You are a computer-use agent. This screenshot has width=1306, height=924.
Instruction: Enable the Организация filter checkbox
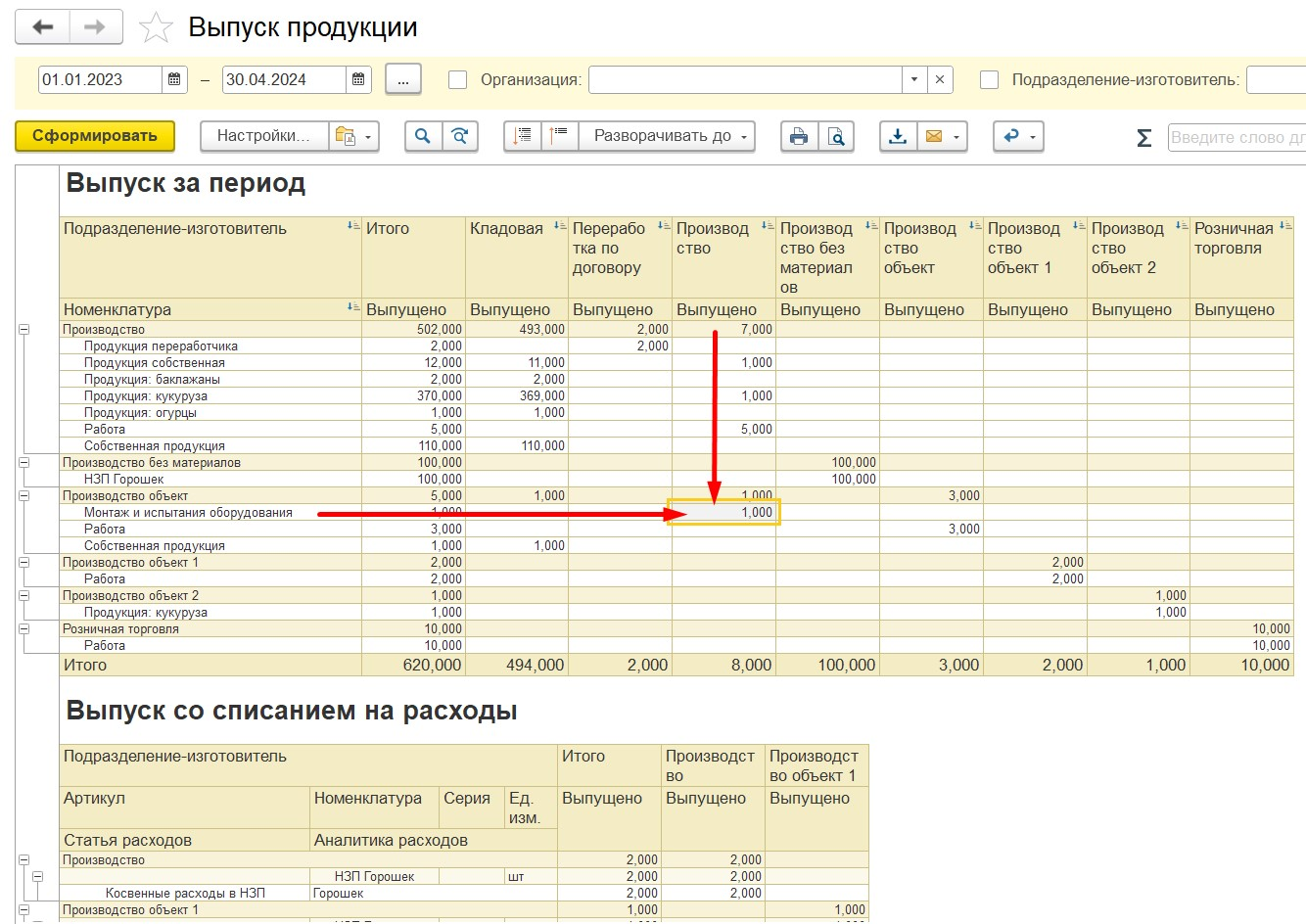click(x=457, y=80)
